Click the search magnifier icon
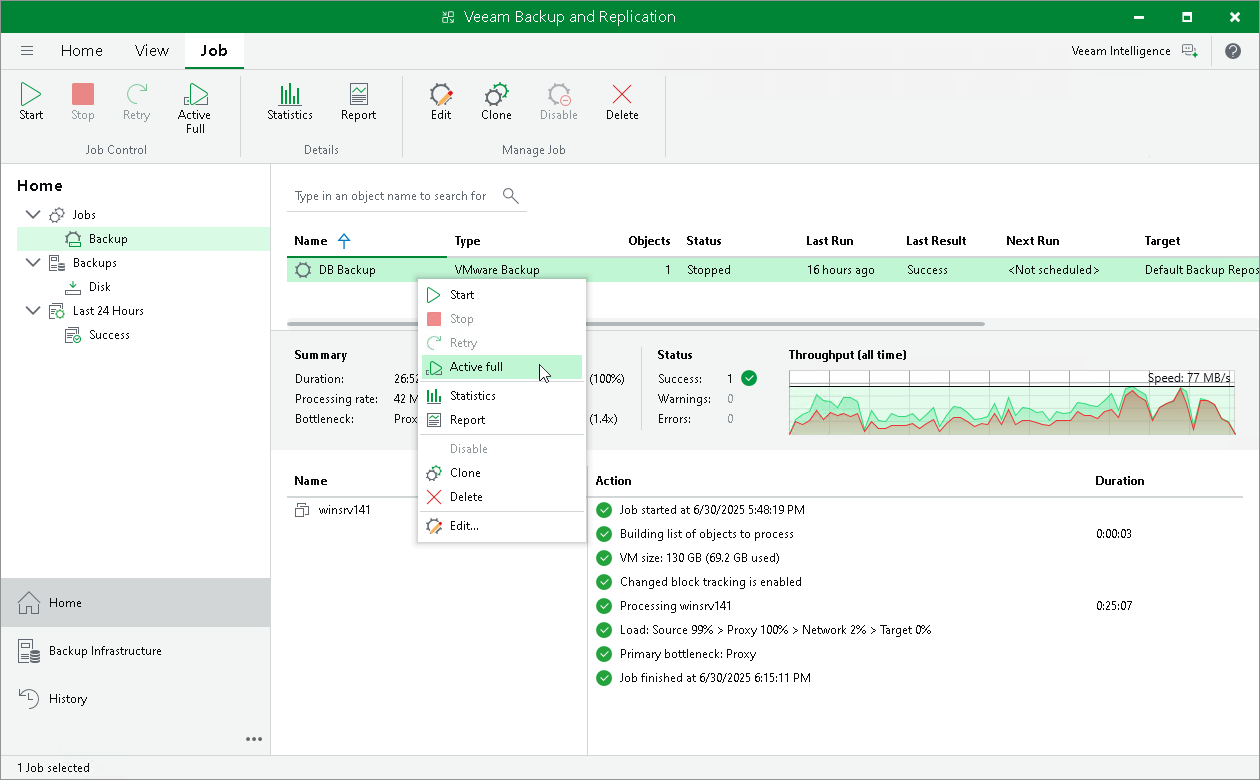The width and height of the screenshot is (1260, 780). (510, 195)
